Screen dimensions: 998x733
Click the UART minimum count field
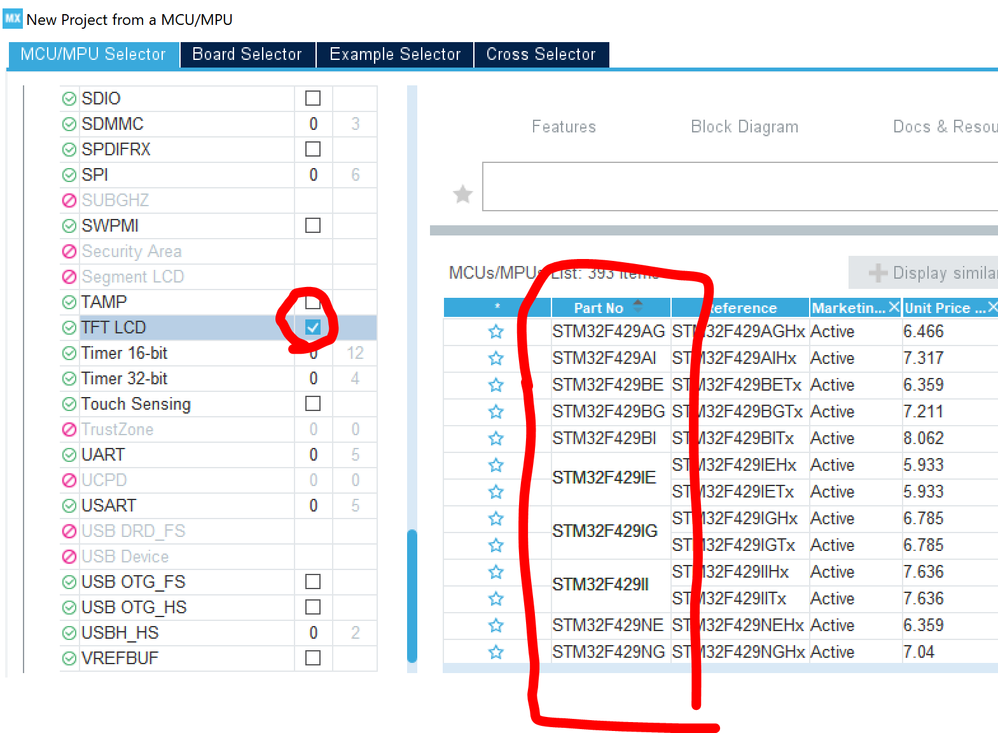[313, 455]
